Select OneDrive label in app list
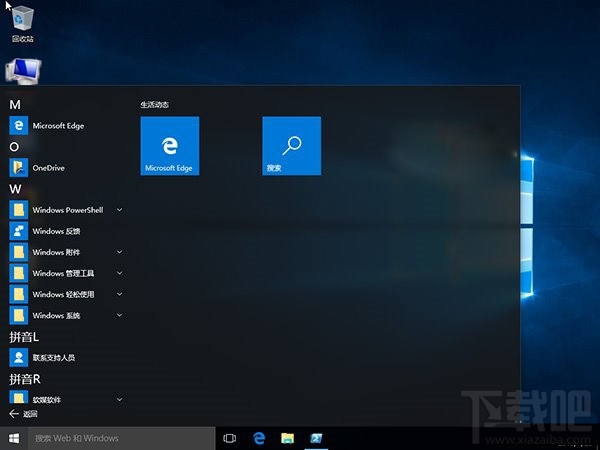The height and width of the screenshot is (450, 600). 49,168
